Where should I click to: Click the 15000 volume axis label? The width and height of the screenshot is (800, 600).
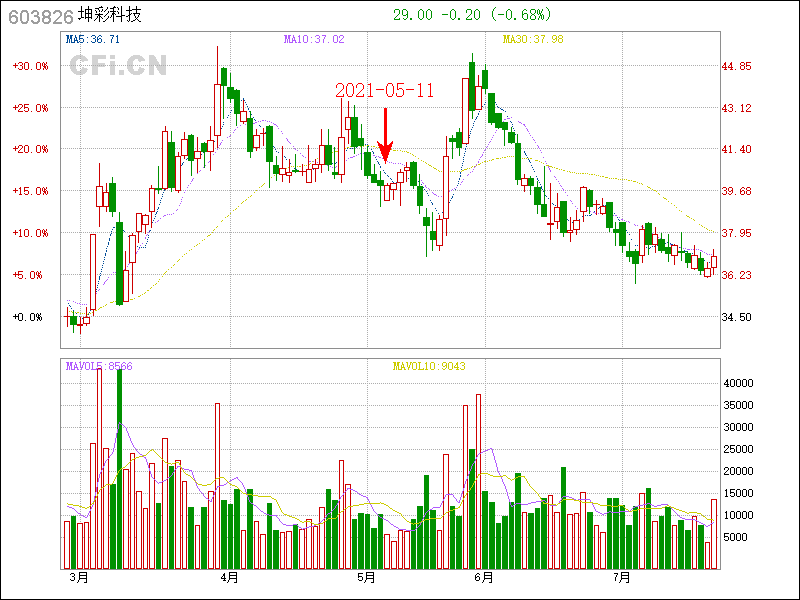coord(738,493)
